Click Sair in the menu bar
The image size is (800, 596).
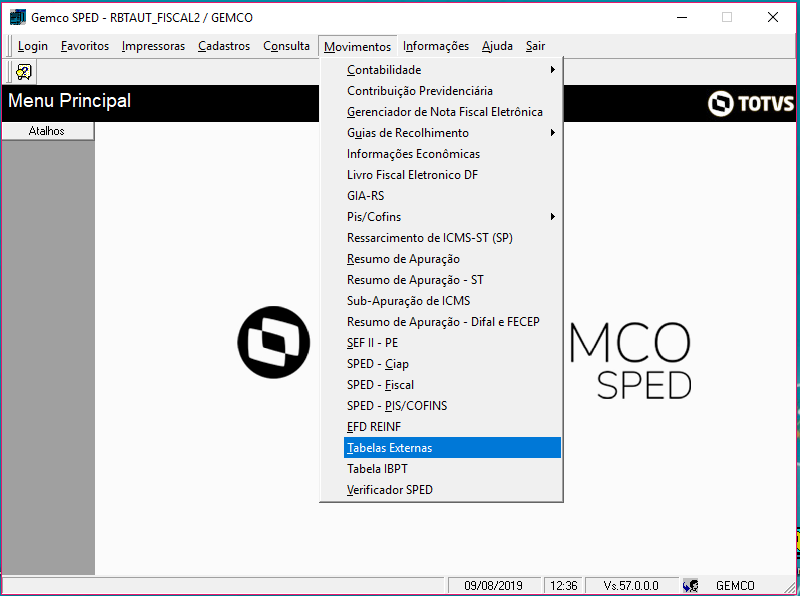click(x=535, y=46)
